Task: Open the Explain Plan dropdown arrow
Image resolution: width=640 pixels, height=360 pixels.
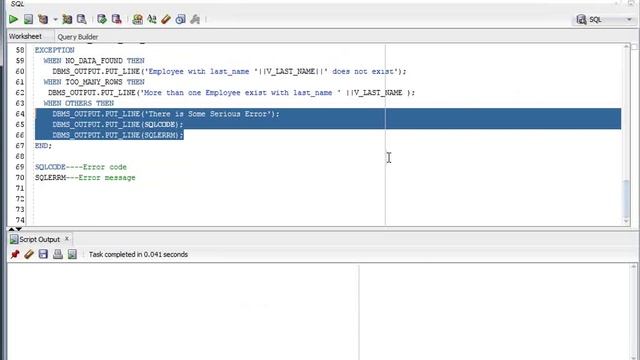Action: coord(55,19)
